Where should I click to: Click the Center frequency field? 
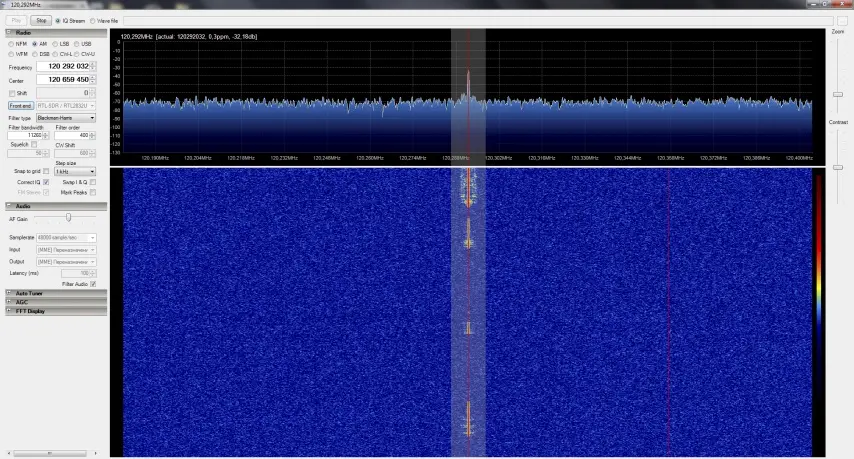tap(63, 79)
